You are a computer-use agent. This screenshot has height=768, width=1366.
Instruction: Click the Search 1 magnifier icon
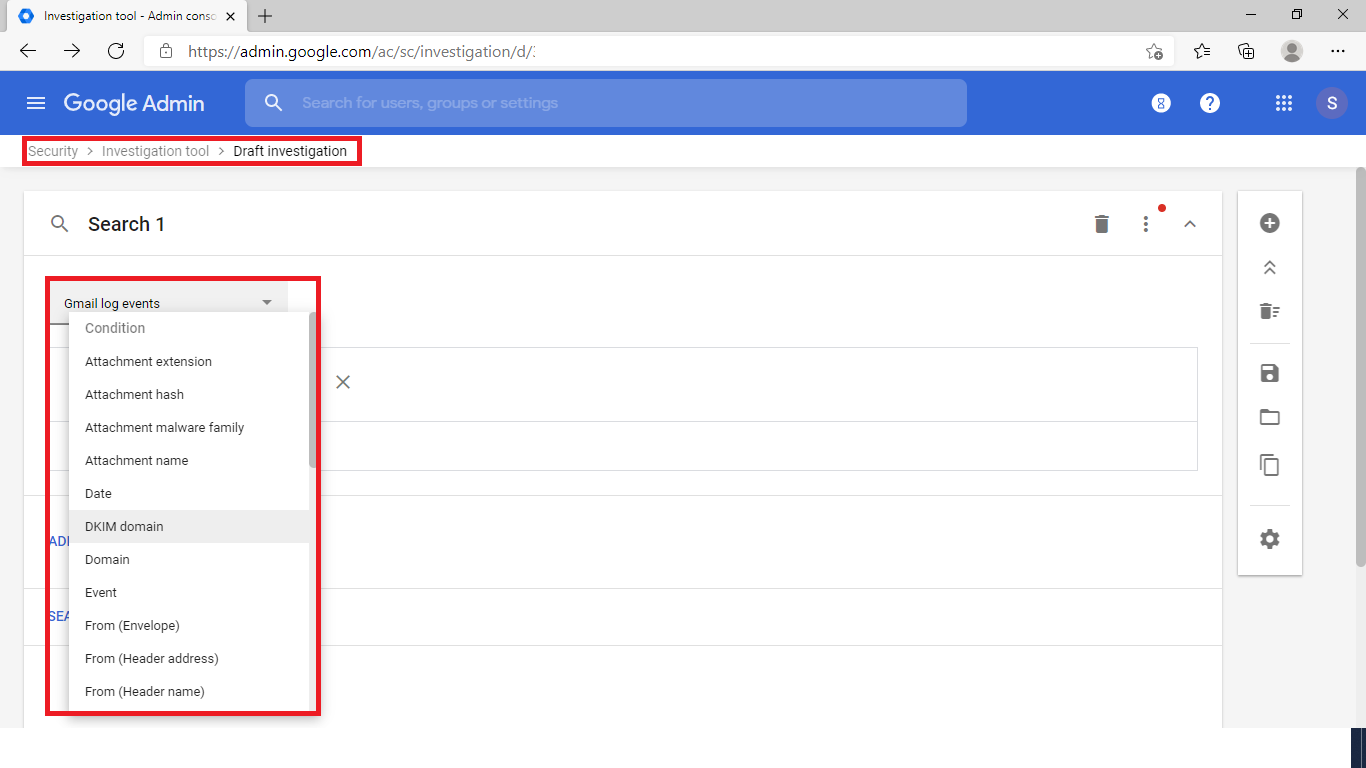(60, 224)
